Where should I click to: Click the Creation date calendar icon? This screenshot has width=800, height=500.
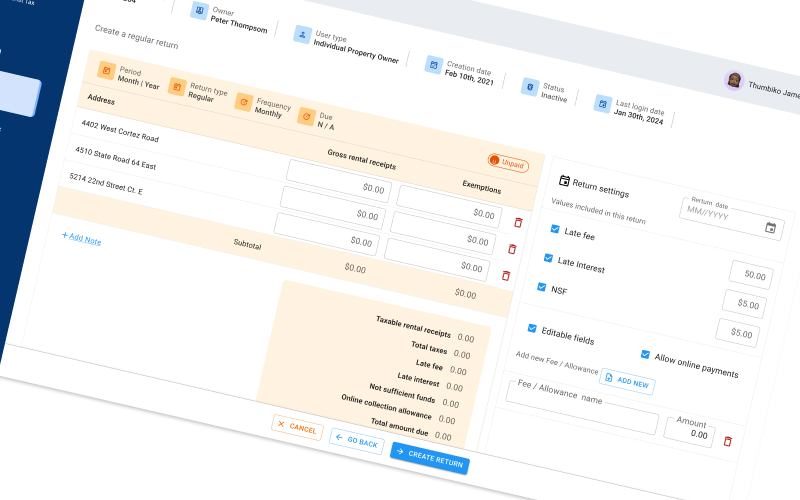pos(434,65)
